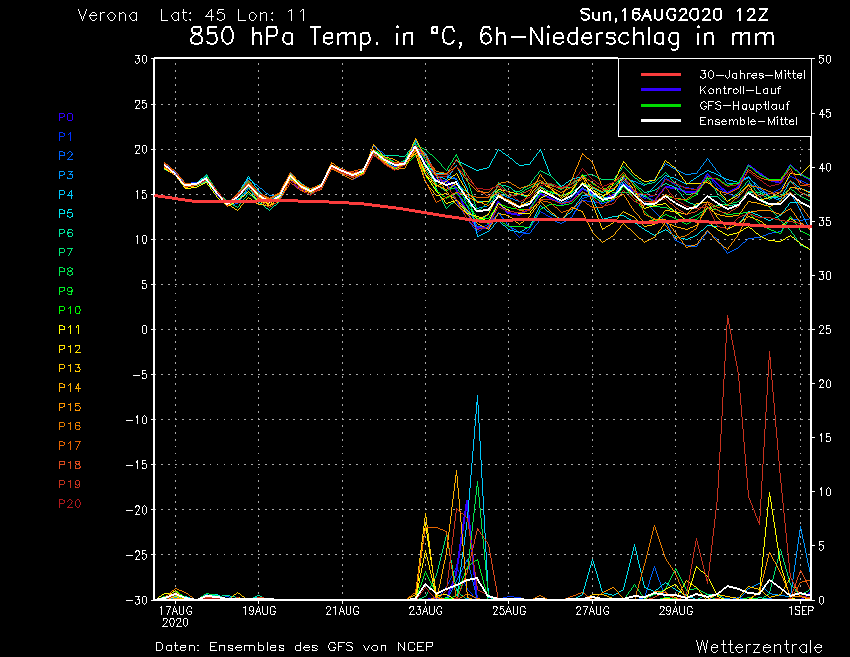Click the 850 hPa Temp chart title
Screen dimensions: 850x657
(x=481, y=38)
